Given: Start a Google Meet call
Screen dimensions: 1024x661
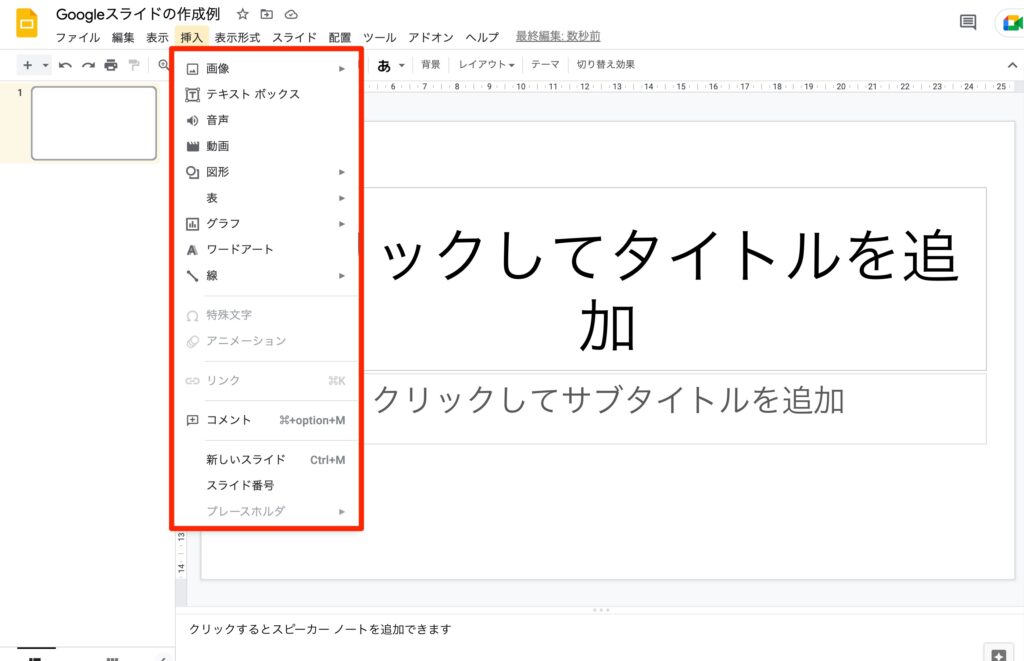Looking at the screenshot, I should coord(1010,24).
